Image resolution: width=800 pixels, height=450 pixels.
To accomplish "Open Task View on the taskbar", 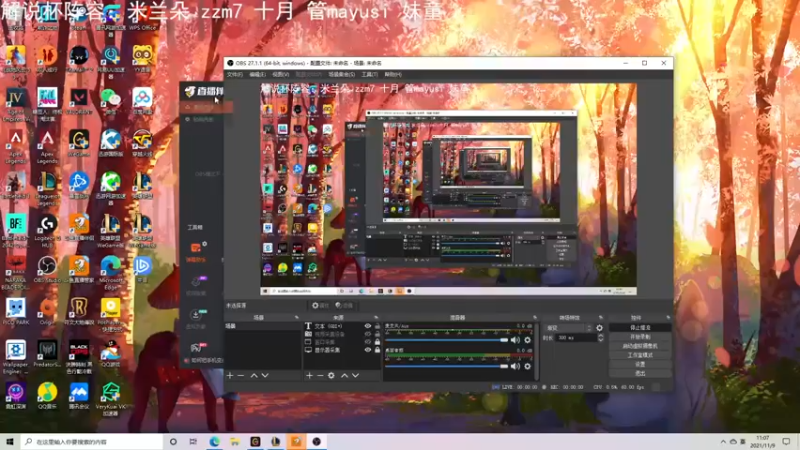I will [193, 441].
